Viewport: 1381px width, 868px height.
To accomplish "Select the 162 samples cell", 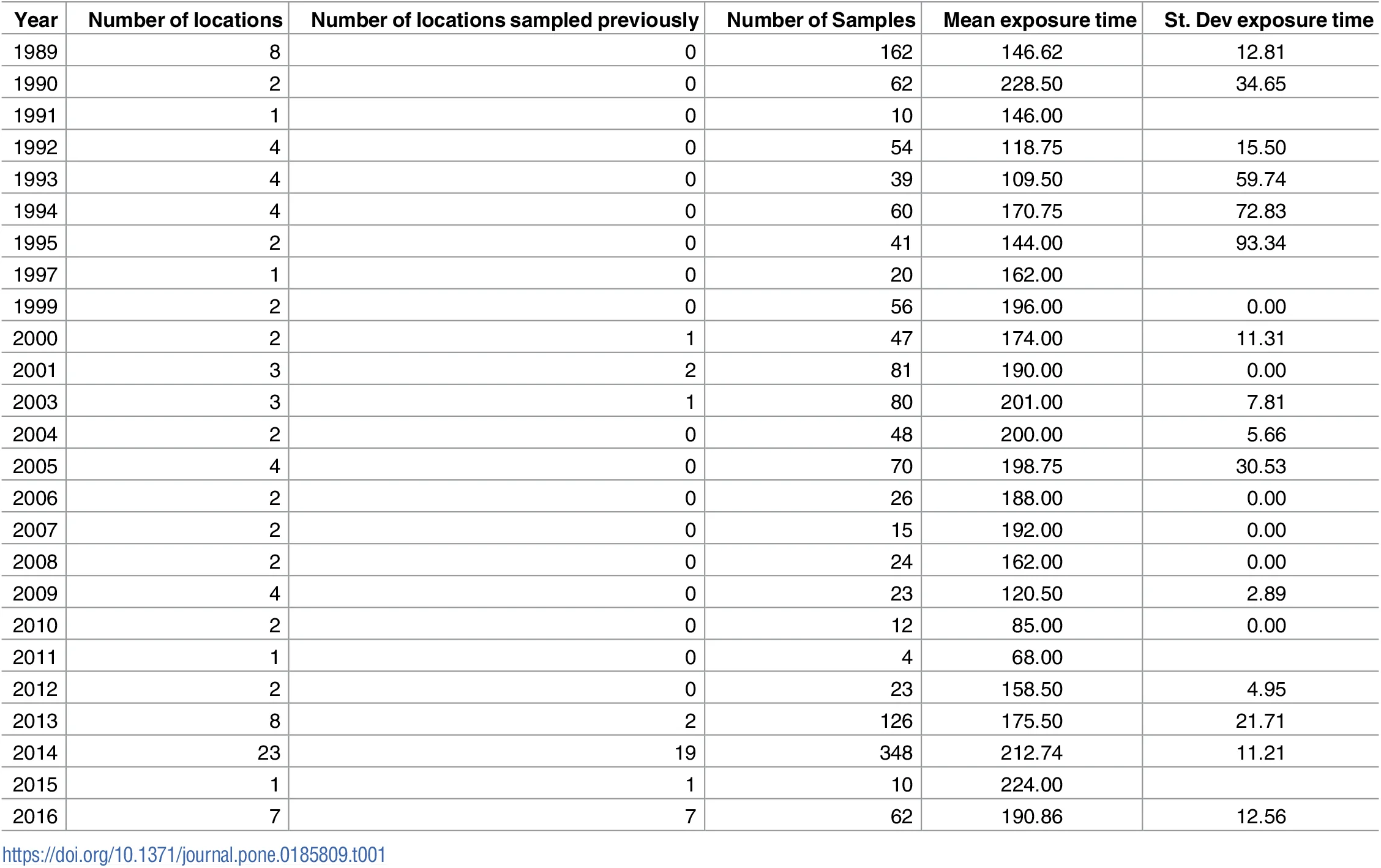I will tap(896, 52).
